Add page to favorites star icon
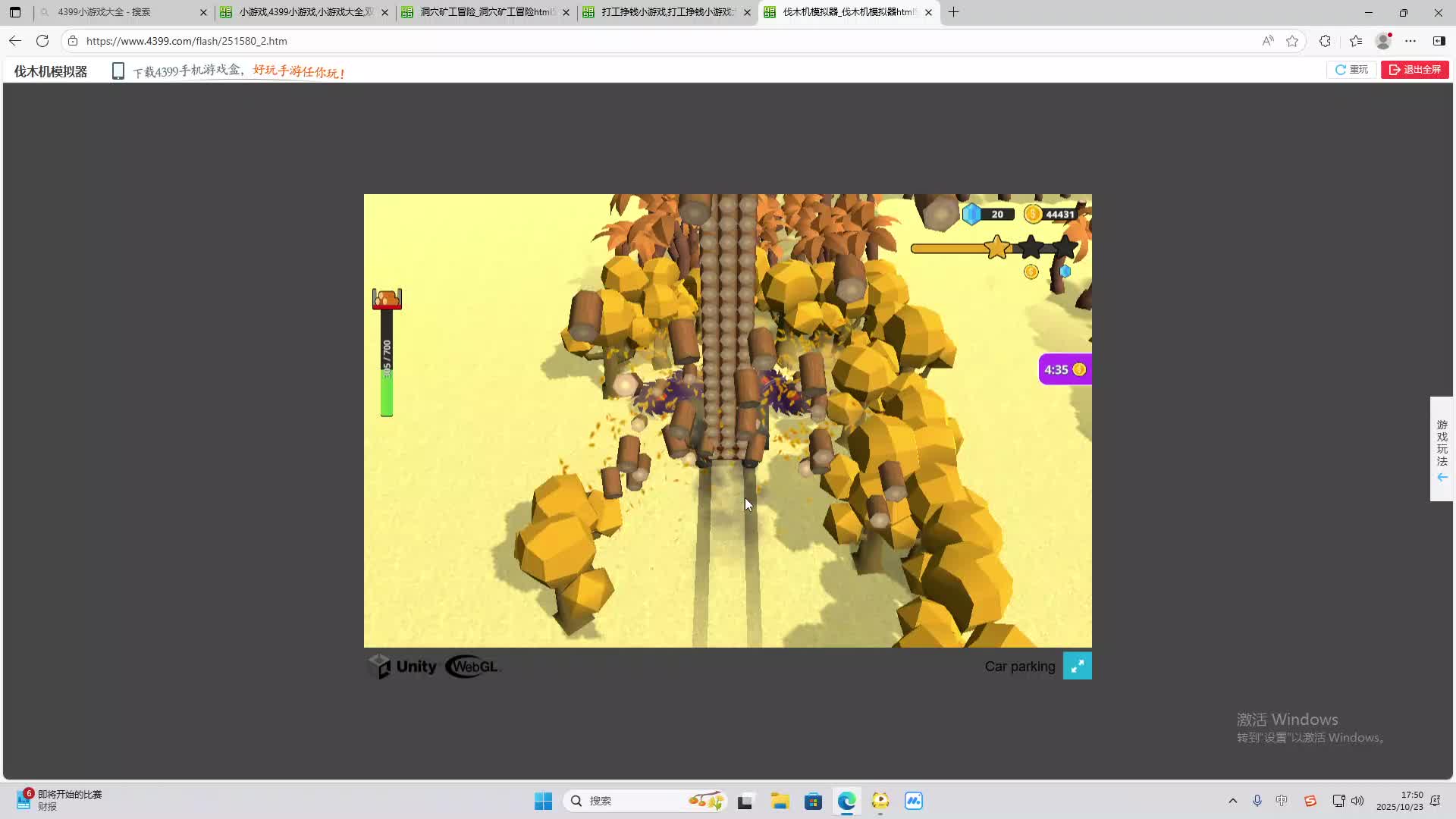Viewport: 1456px width, 819px height. click(1292, 41)
